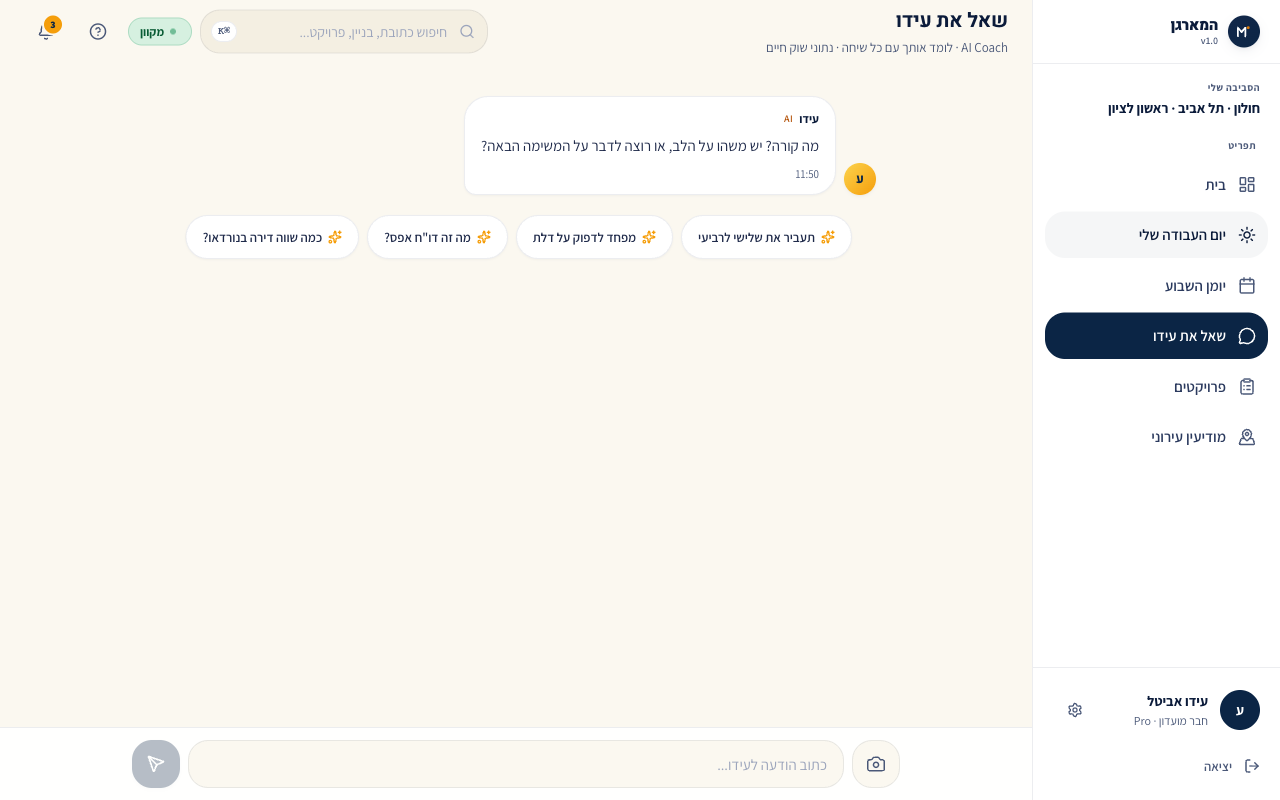Click the suggestion chip מה זה דו"ח אפס?

(x=438, y=237)
